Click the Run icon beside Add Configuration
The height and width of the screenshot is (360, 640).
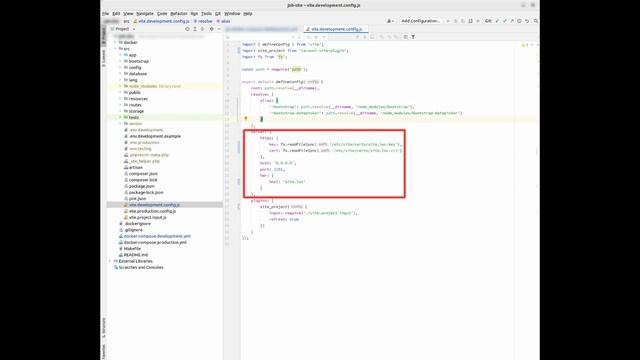point(448,21)
